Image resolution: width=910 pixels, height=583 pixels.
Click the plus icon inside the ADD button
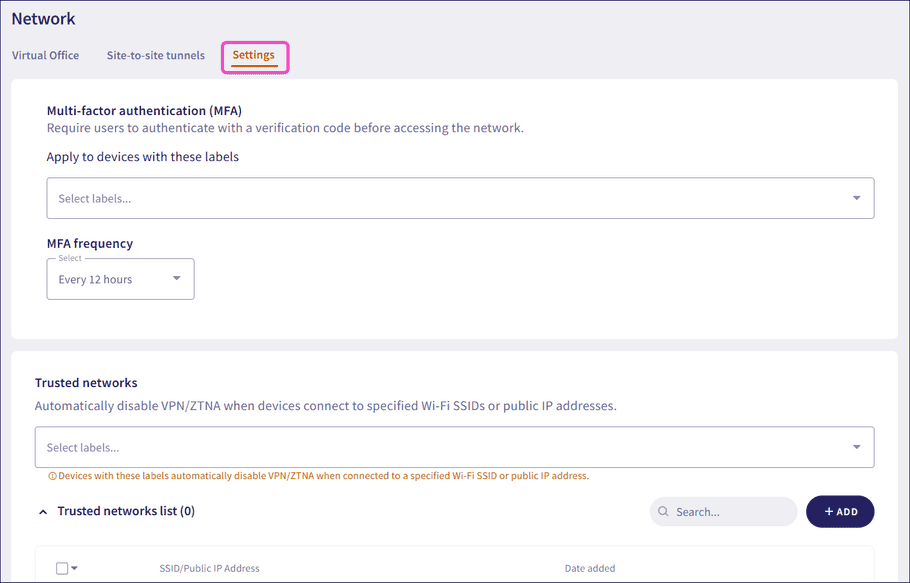826,511
